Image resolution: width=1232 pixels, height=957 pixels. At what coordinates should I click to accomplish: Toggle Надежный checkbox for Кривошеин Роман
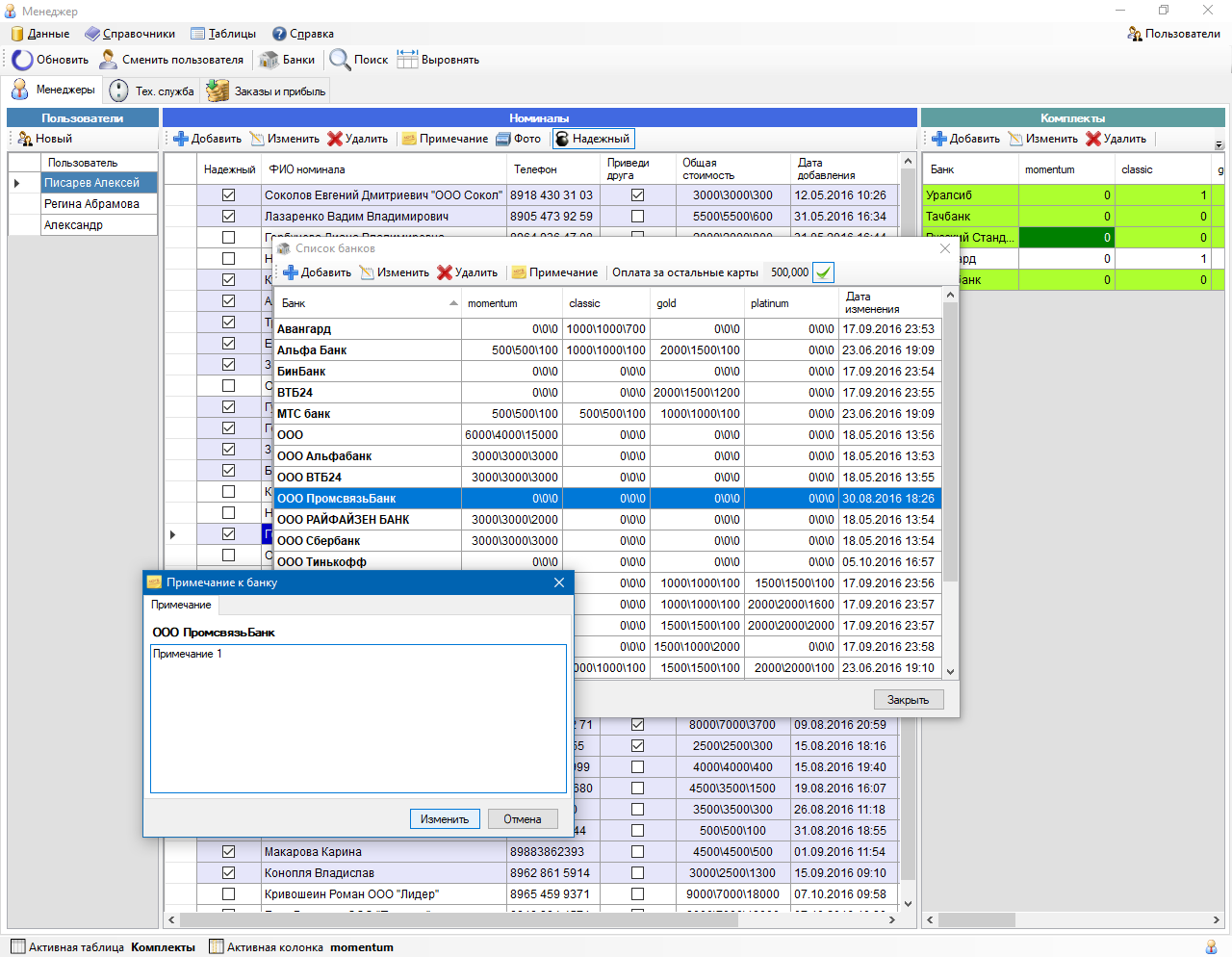pos(228,893)
